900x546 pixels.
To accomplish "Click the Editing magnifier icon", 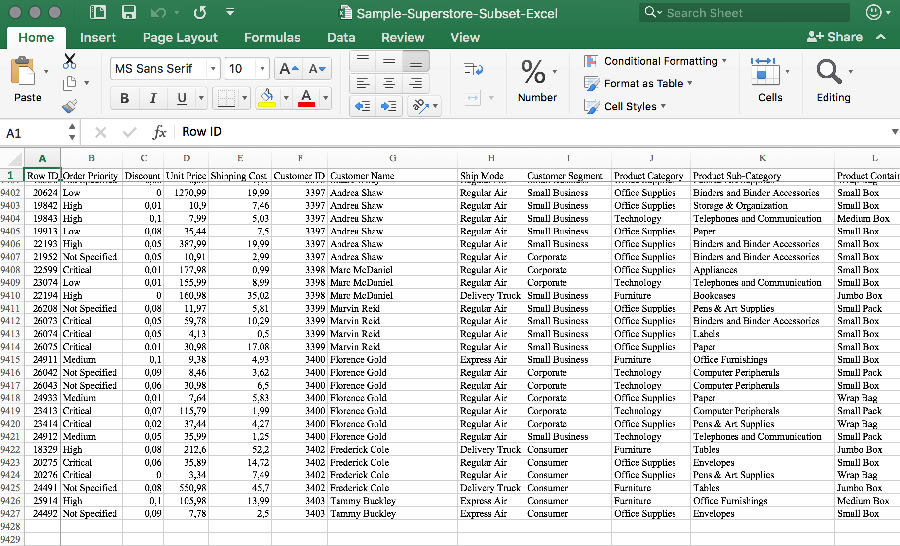I will click(829, 72).
